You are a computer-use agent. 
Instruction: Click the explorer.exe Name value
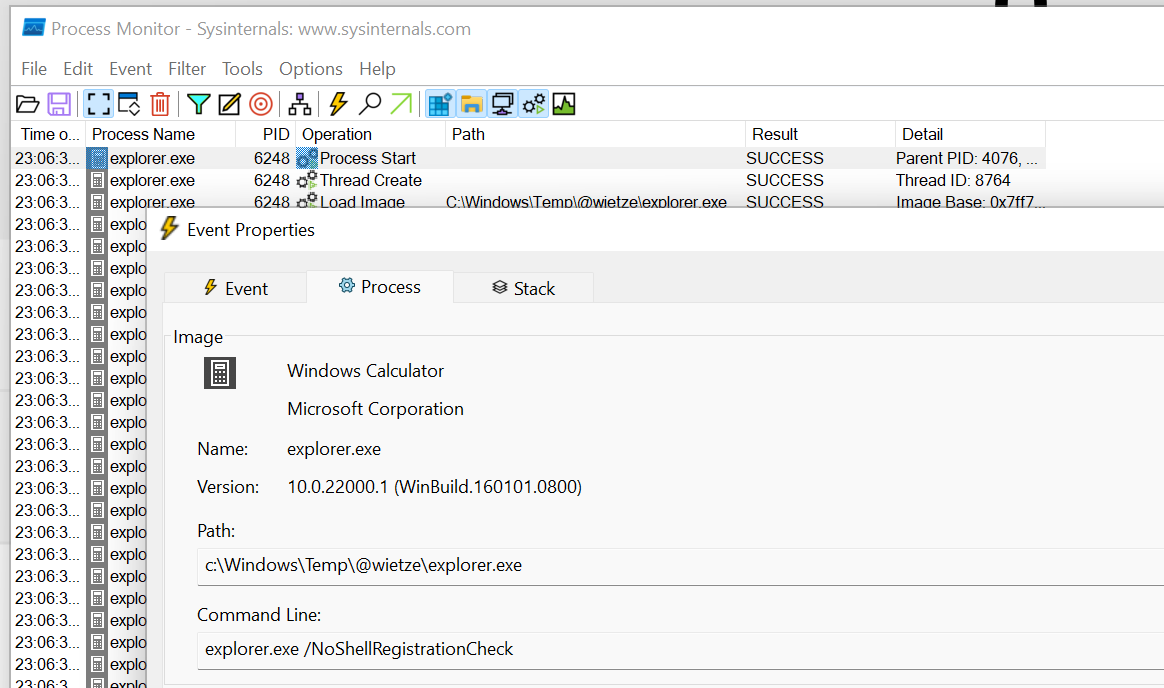pyautogui.click(x=334, y=449)
